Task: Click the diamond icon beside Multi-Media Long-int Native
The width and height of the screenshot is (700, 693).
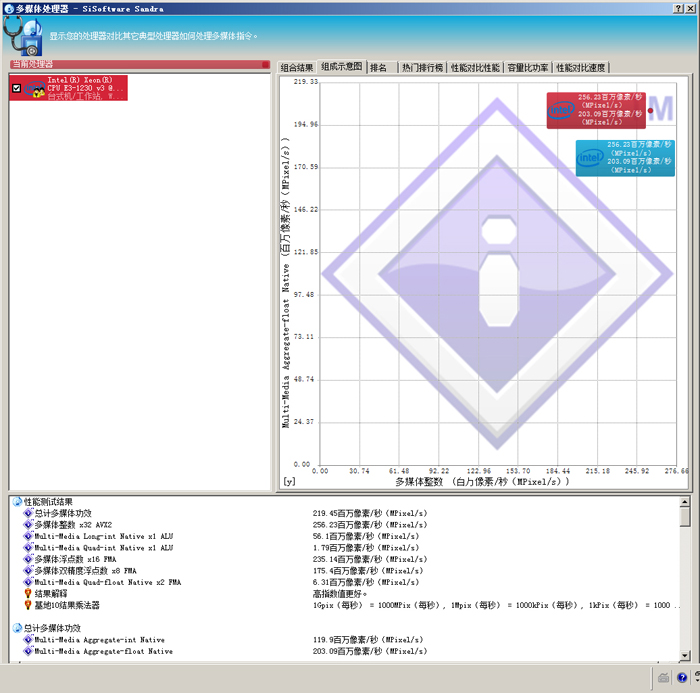Action: [28, 536]
